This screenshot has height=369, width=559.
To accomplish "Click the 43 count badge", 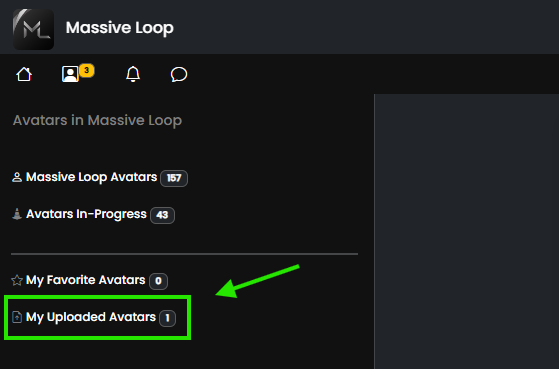I will point(162,215).
